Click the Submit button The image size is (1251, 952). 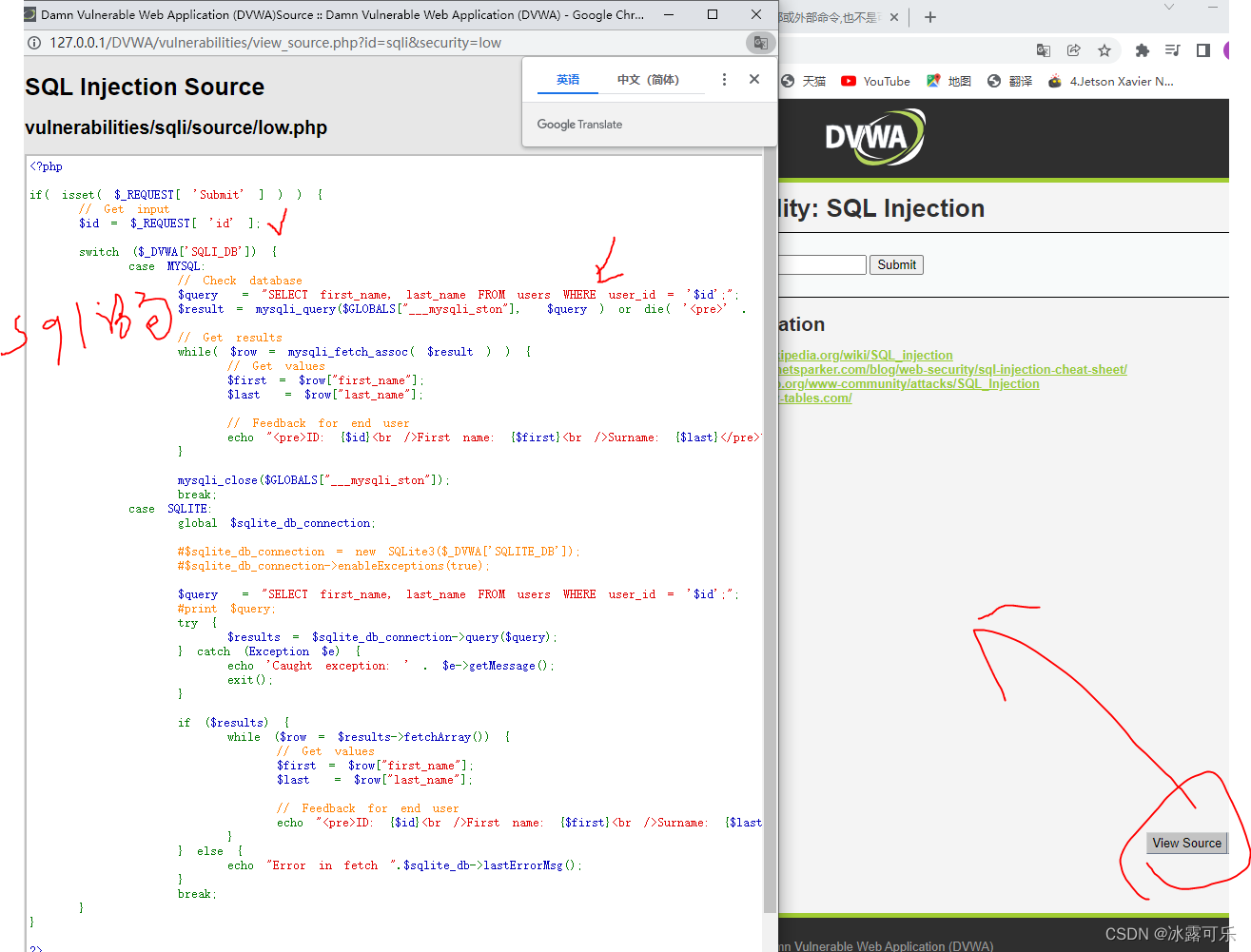tap(896, 265)
